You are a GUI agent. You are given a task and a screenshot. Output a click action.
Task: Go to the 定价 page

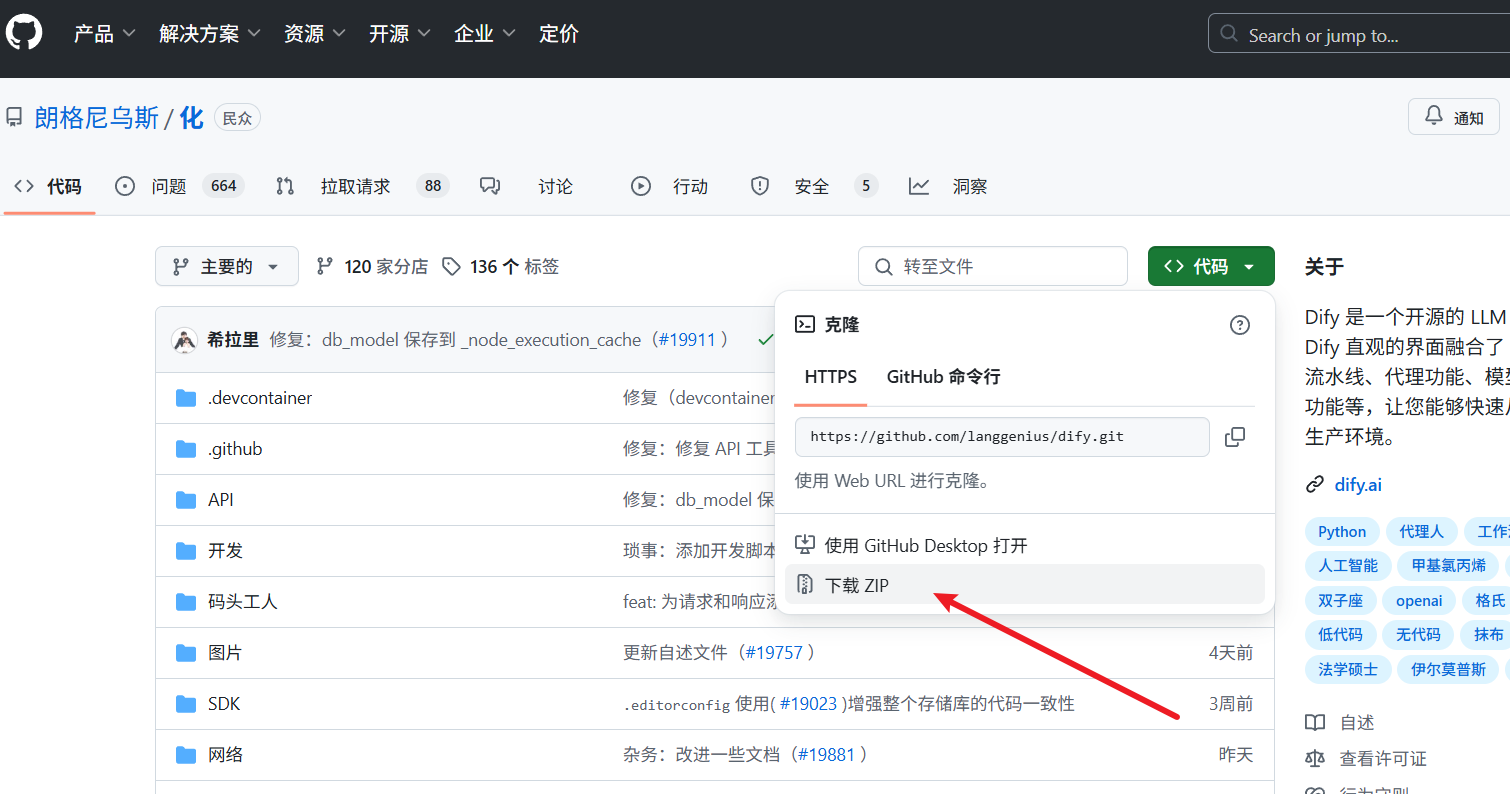pyautogui.click(x=558, y=33)
